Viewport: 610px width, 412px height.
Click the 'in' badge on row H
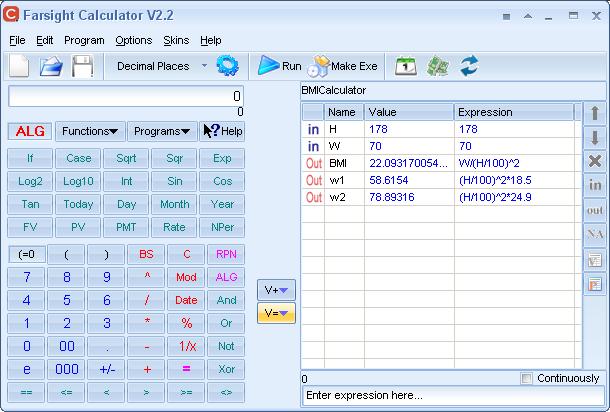(x=313, y=129)
